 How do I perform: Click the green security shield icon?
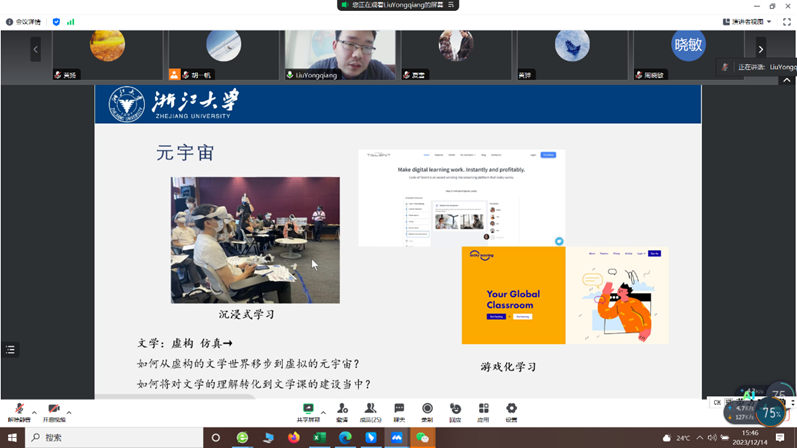pyautogui.click(x=56, y=21)
